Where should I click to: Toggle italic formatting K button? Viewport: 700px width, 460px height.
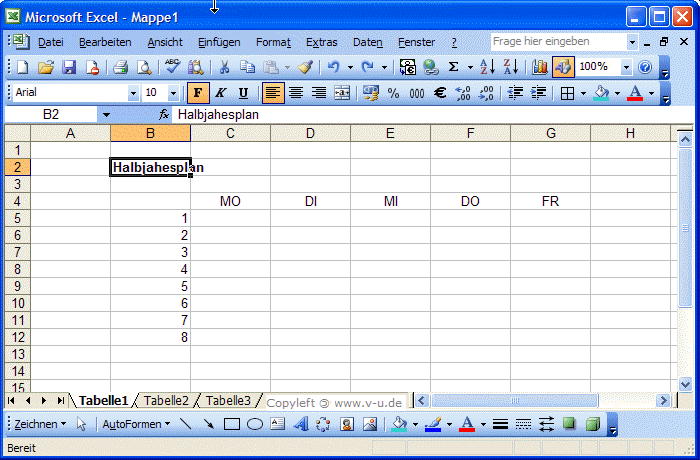[x=220, y=93]
